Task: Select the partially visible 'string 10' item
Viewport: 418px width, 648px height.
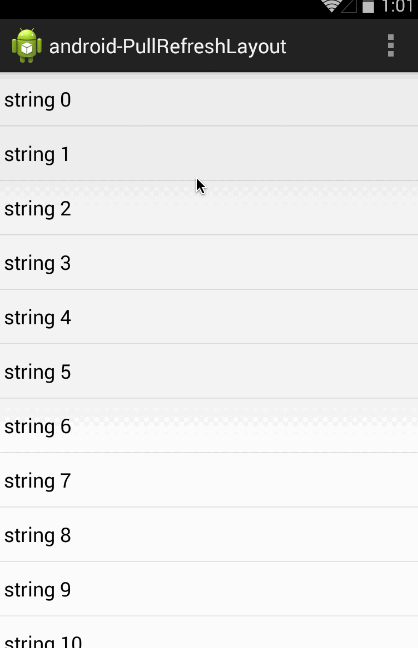Action: [x=209, y=633]
